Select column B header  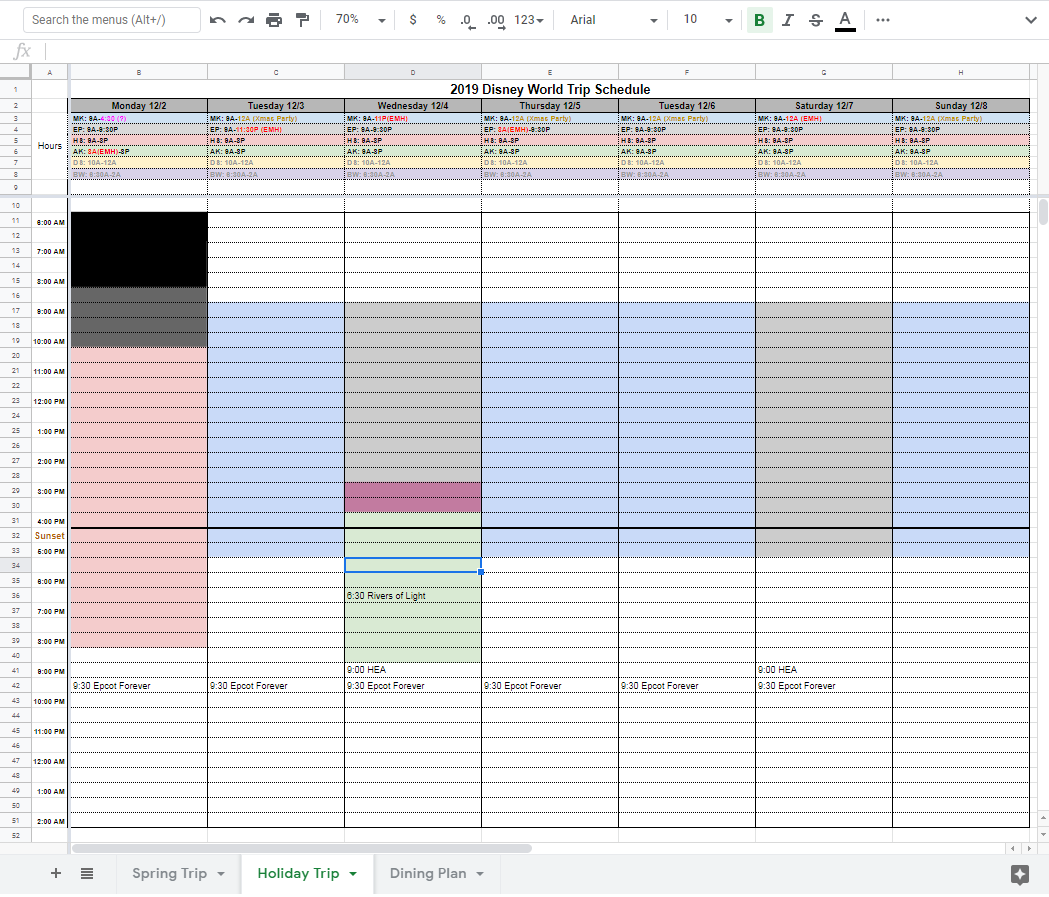coord(138,72)
